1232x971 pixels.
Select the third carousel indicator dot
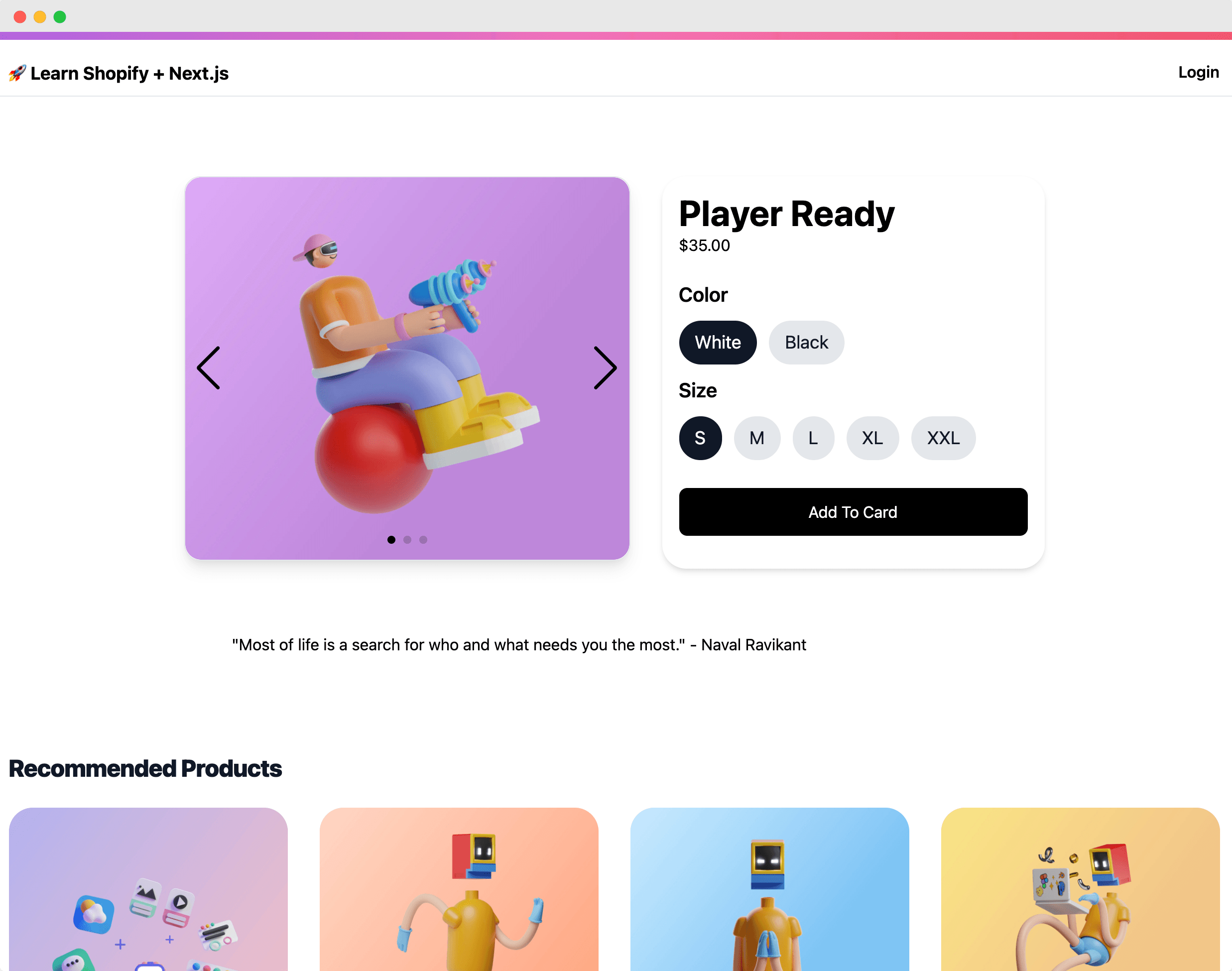[x=423, y=539]
